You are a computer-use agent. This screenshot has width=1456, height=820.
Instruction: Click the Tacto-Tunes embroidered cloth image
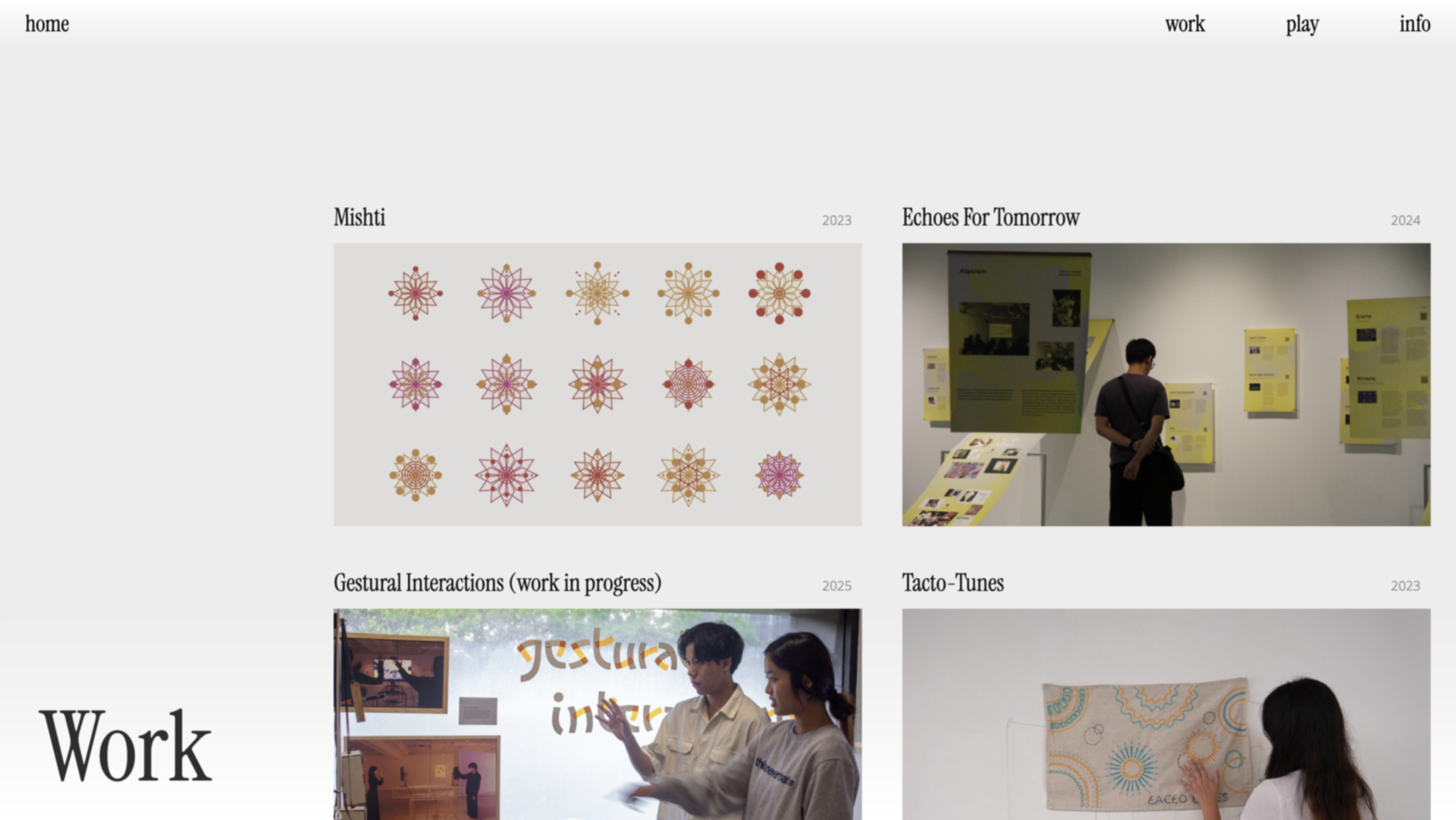point(1166,714)
